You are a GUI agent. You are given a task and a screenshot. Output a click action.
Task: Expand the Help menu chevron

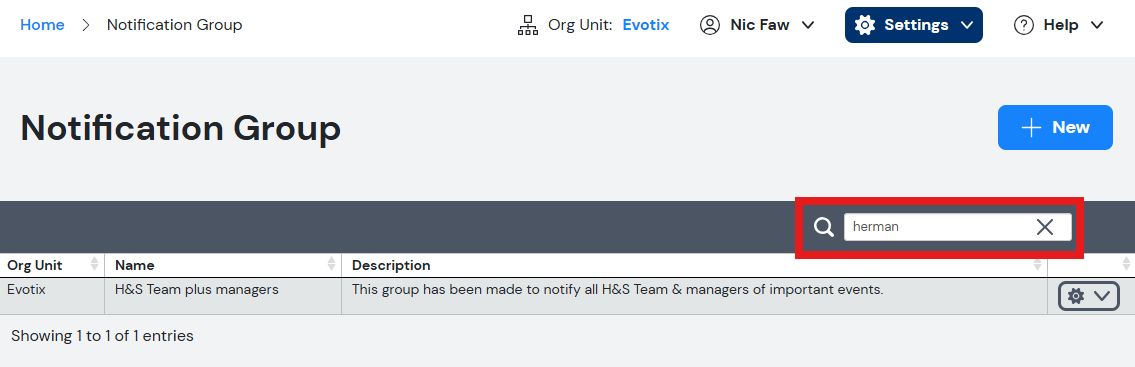point(1097,25)
